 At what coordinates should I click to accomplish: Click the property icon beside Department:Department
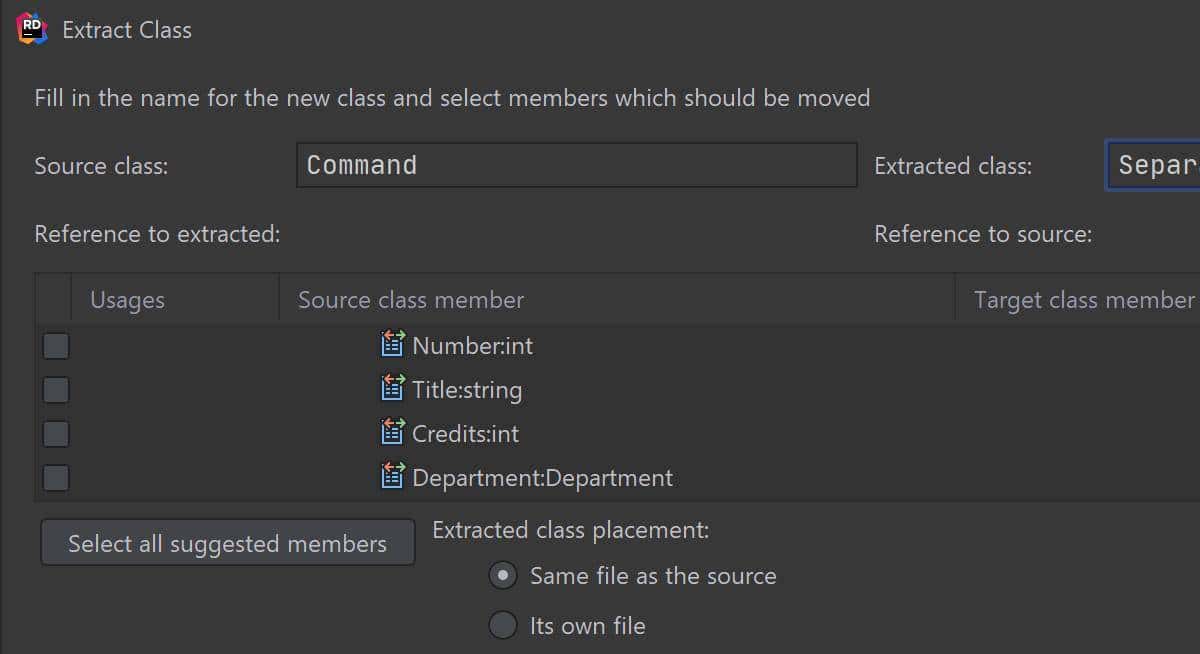tap(393, 477)
